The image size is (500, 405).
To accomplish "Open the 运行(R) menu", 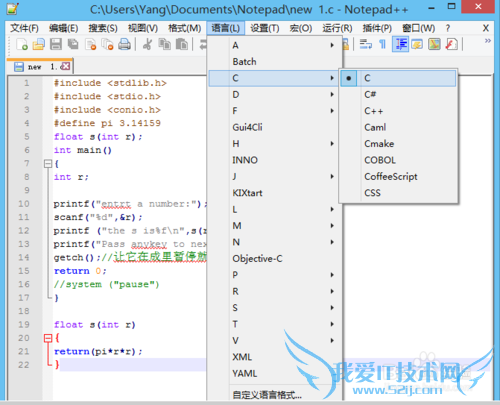I will pyautogui.click(x=337, y=28).
